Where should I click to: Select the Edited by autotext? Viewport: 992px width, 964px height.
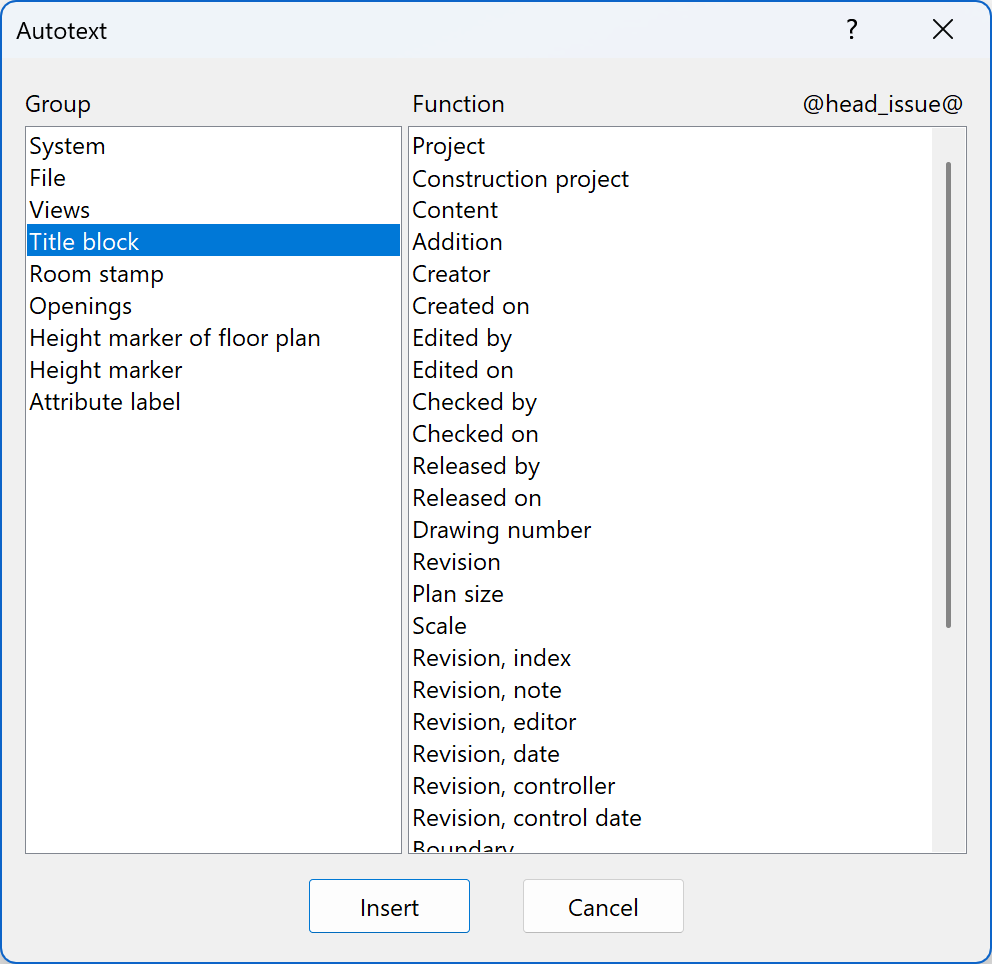(x=462, y=337)
